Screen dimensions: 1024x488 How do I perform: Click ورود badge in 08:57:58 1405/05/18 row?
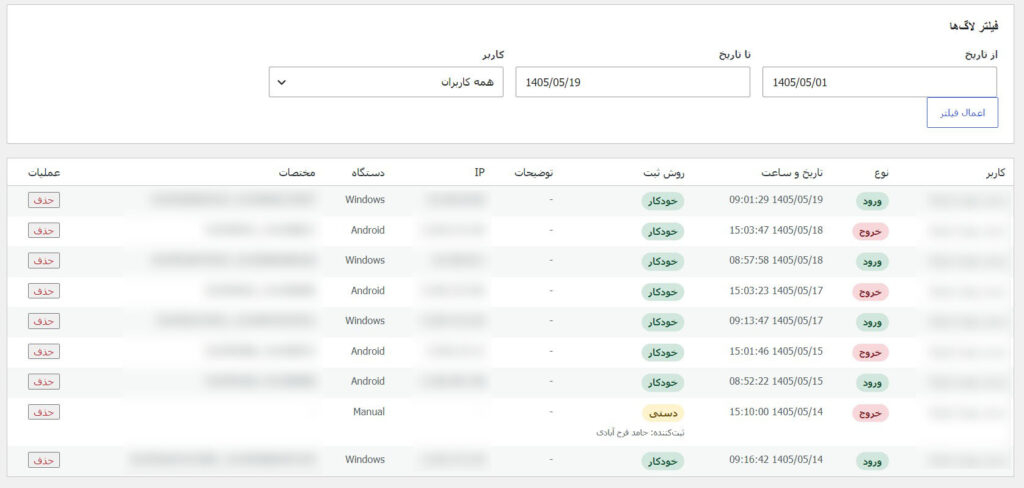tap(872, 261)
